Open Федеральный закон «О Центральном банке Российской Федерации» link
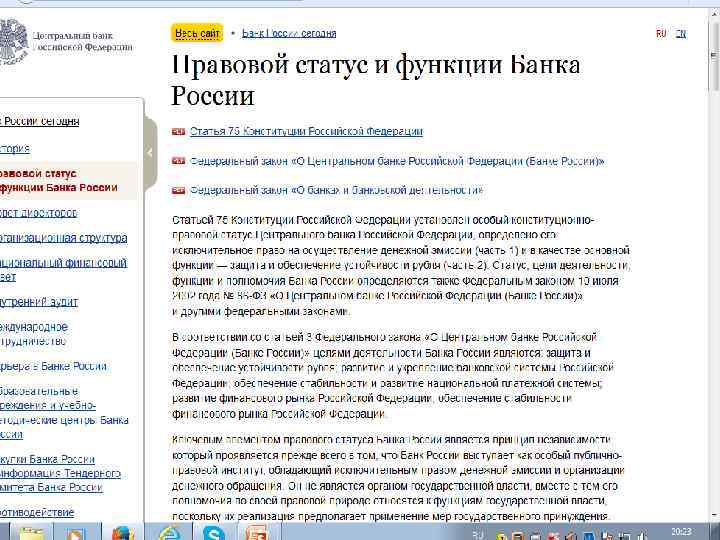Screen dimensions: 720x540 click(x=397, y=161)
